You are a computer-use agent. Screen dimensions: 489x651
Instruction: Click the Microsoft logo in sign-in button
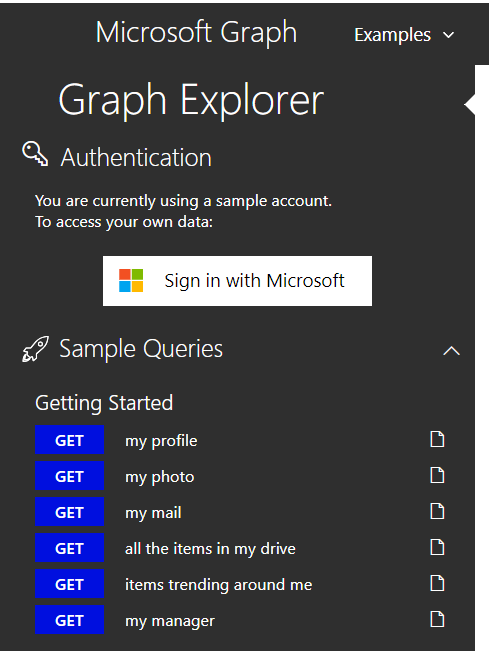[x=131, y=281]
